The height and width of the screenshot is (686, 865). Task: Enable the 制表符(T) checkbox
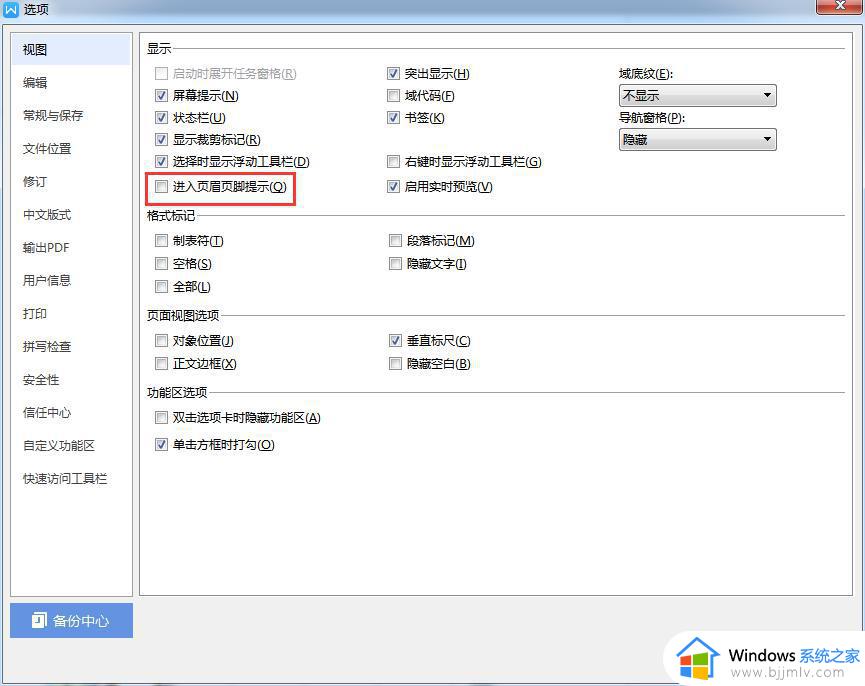(161, 240)
